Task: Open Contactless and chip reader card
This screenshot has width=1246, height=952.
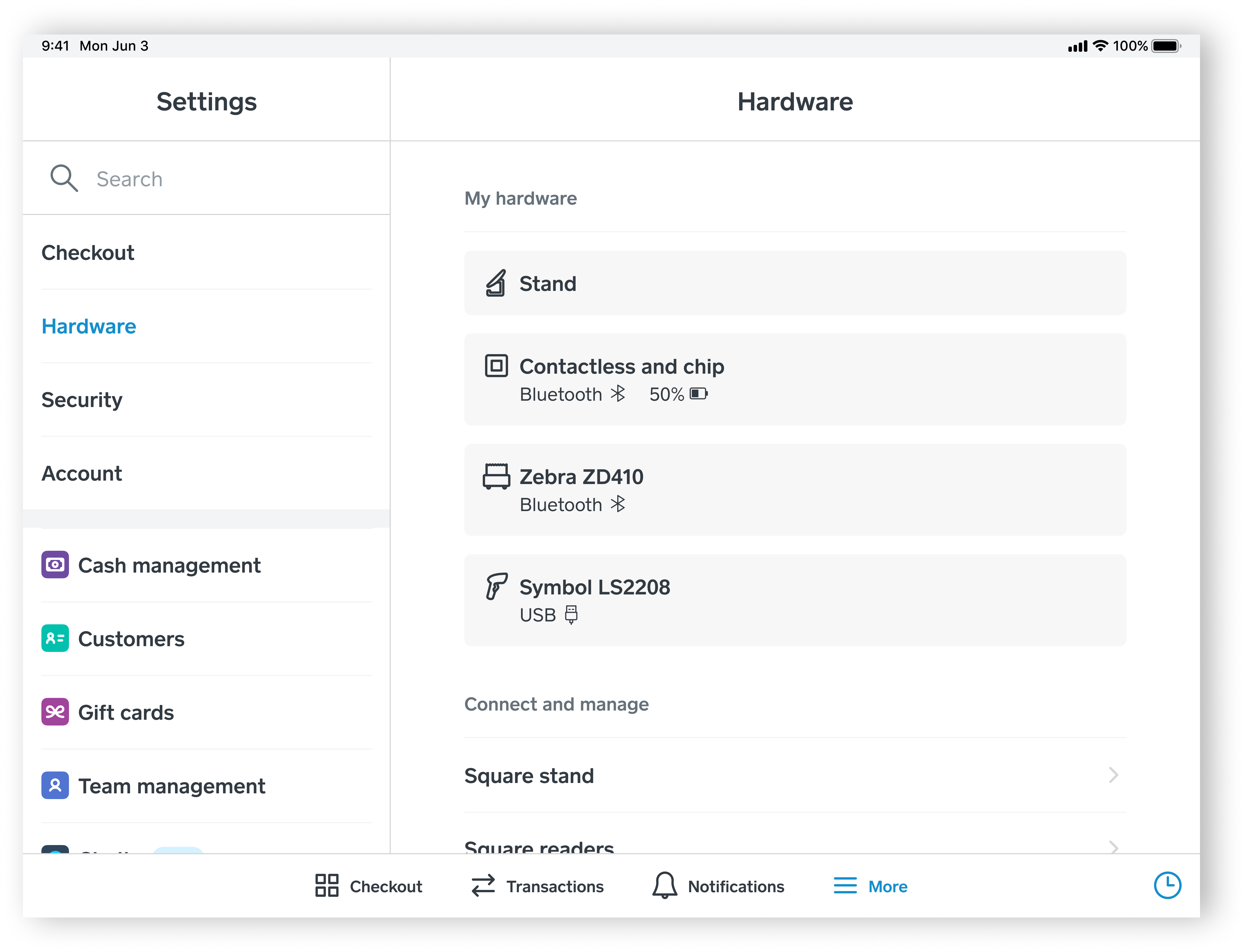Action: point(795,379)
